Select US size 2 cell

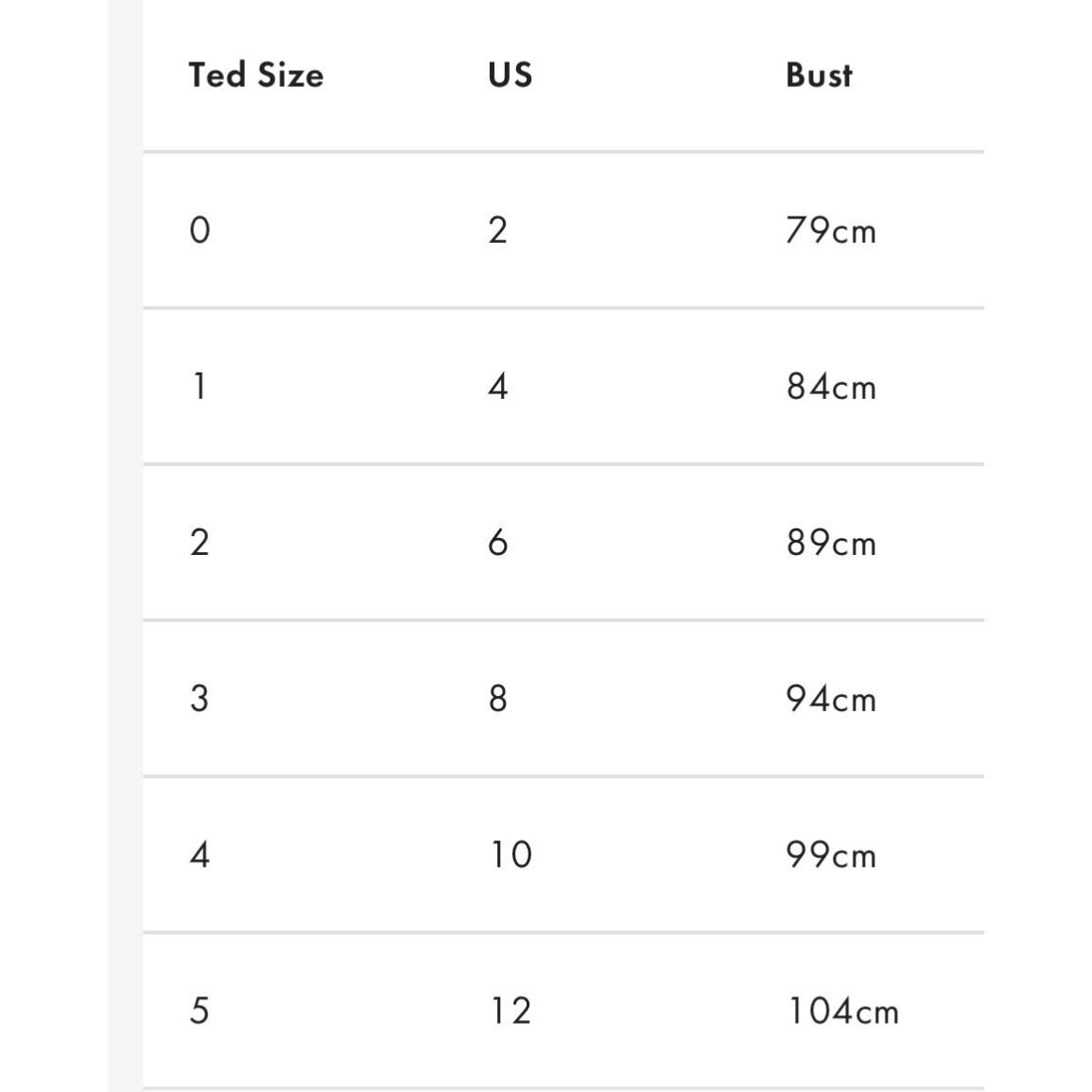click(x=498, y=230)
